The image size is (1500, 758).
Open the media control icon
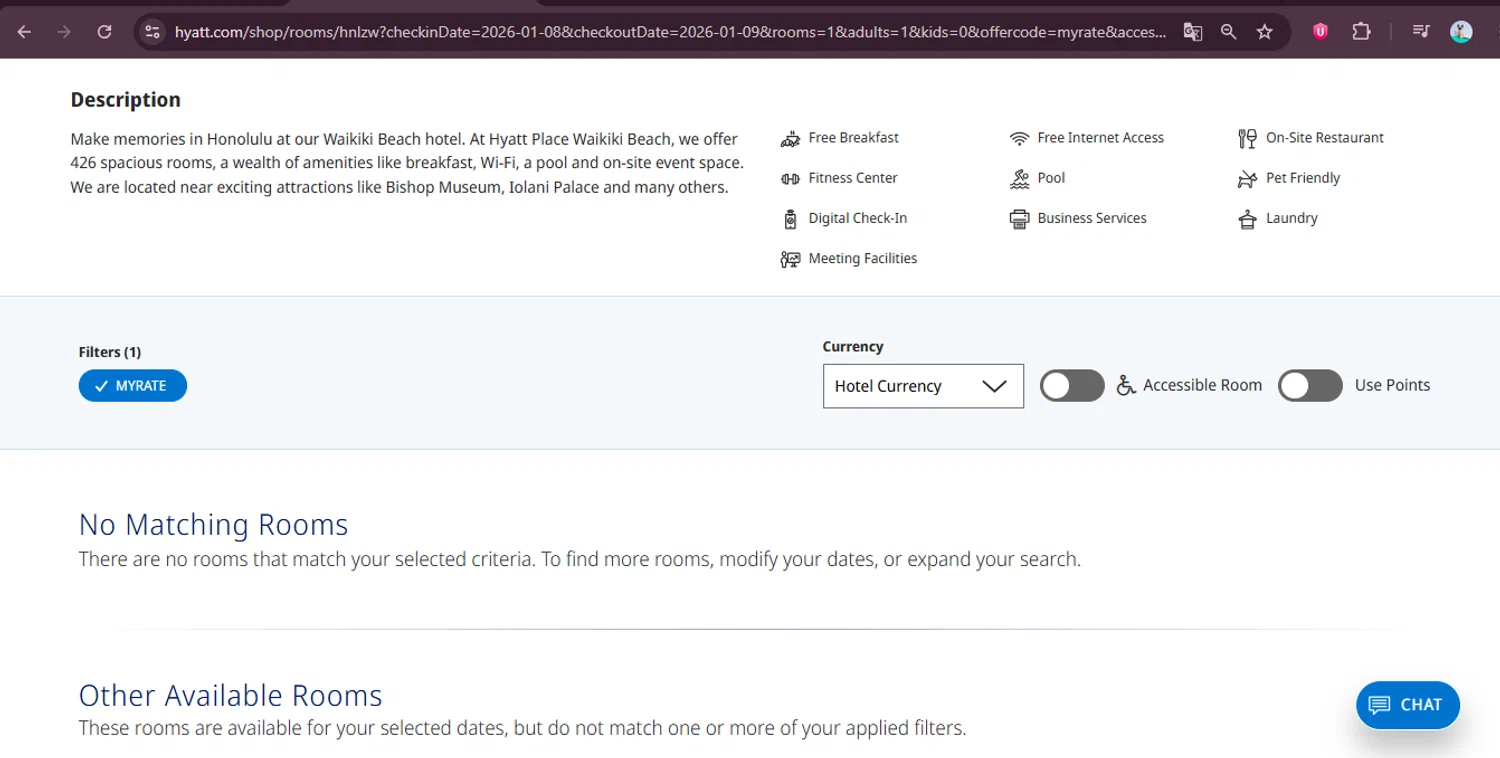[x=1420, y=32]
